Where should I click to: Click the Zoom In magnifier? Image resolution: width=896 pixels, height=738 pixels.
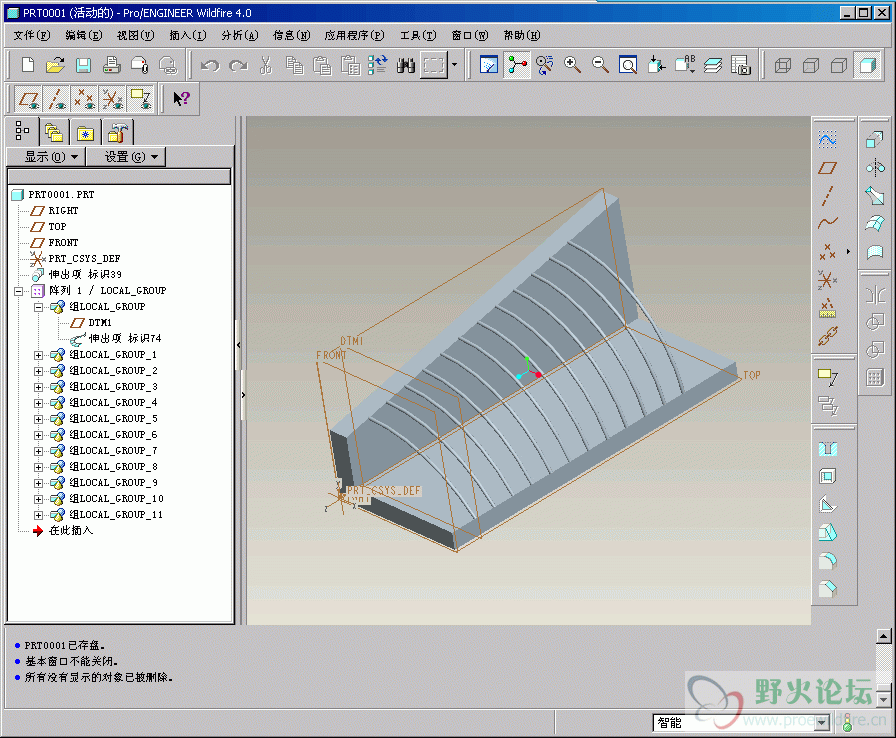point(572,65)
